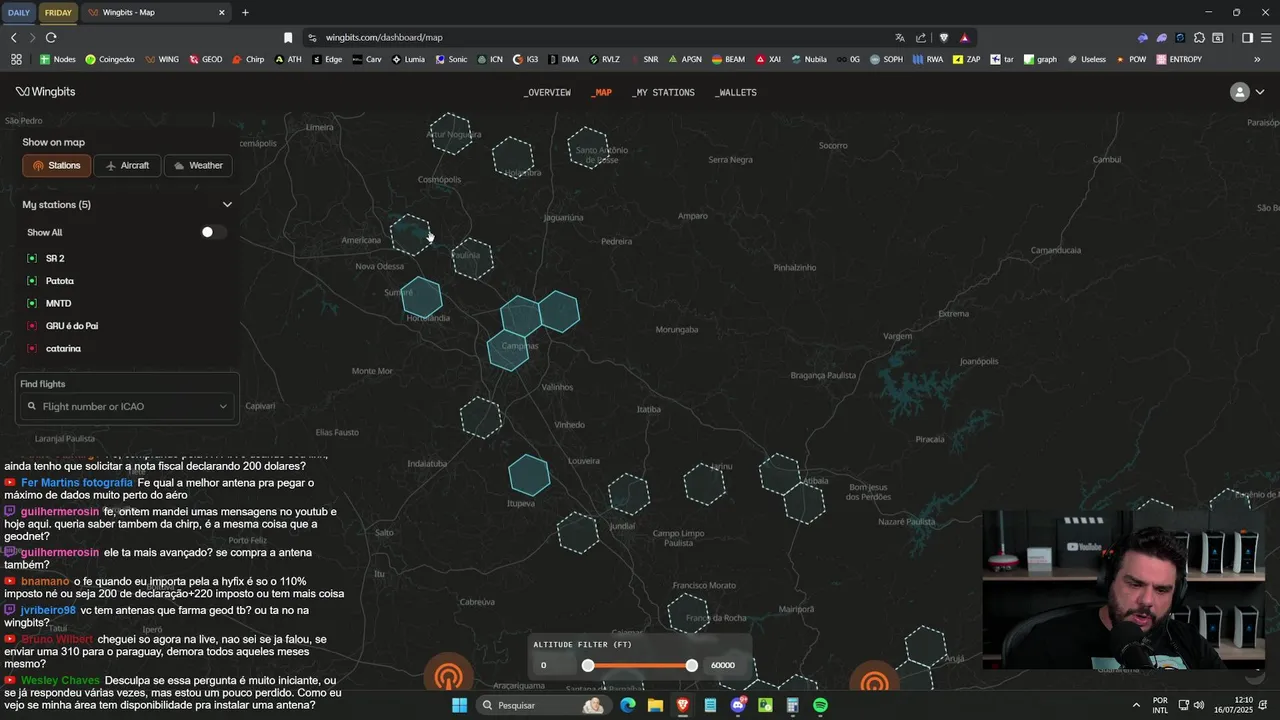
Task: Click the orange station marker near Araçariguama
Action: pos(448,674)
